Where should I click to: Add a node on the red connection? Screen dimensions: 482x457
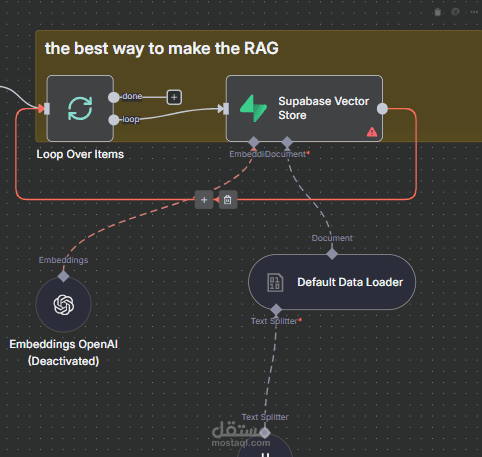(204, 200)
